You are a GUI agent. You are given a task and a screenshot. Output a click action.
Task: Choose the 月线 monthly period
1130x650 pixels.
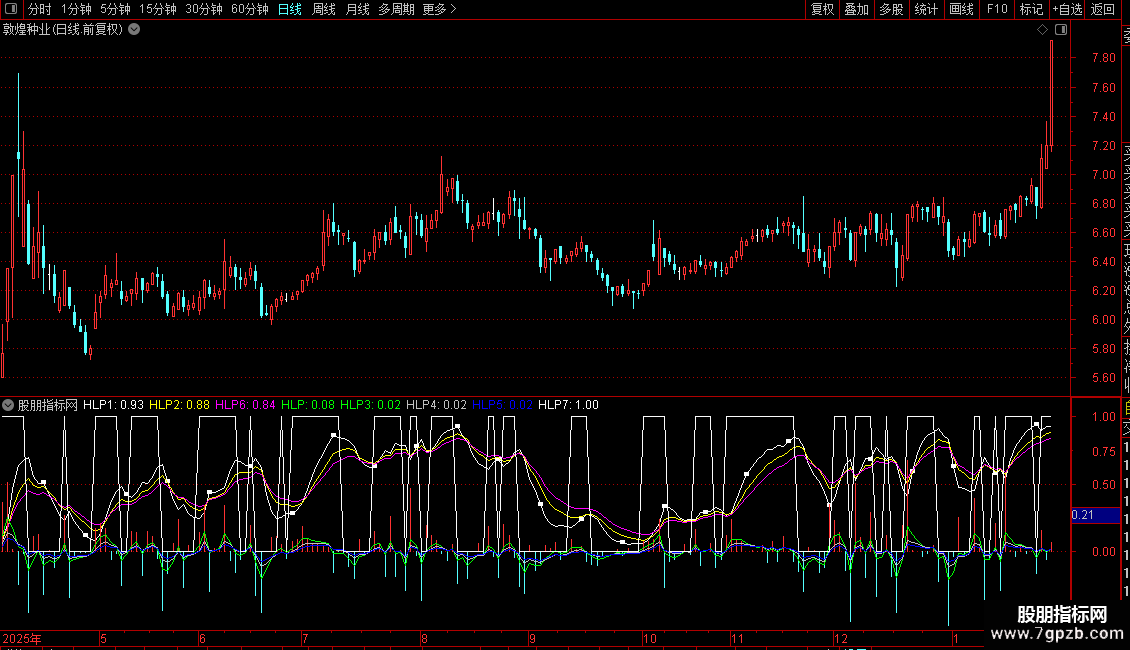(357, 9)
